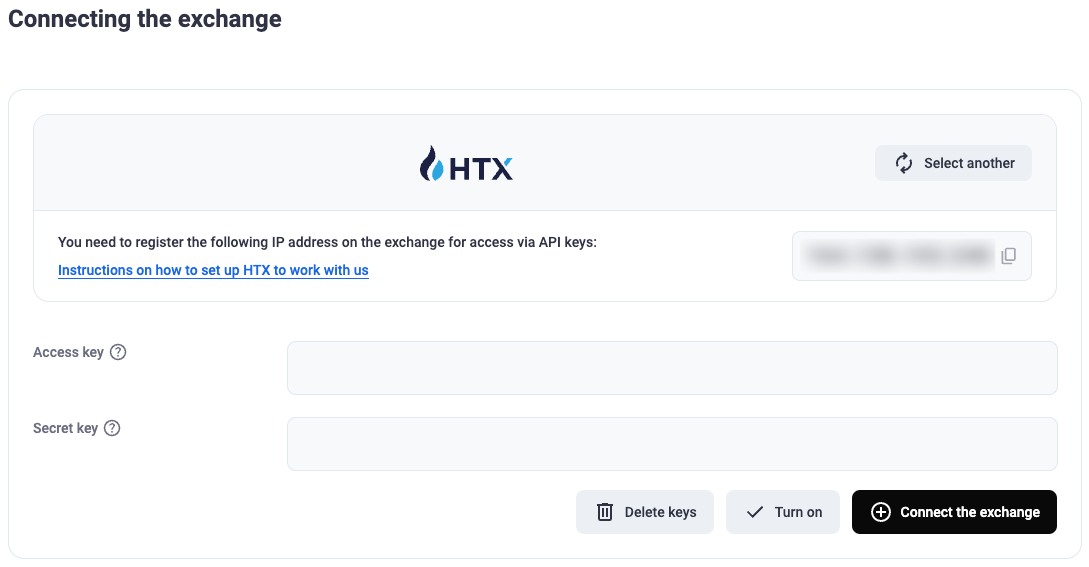Click the 'Access key' label
This screenshot has width=1089, height=567.
point(68,352)
